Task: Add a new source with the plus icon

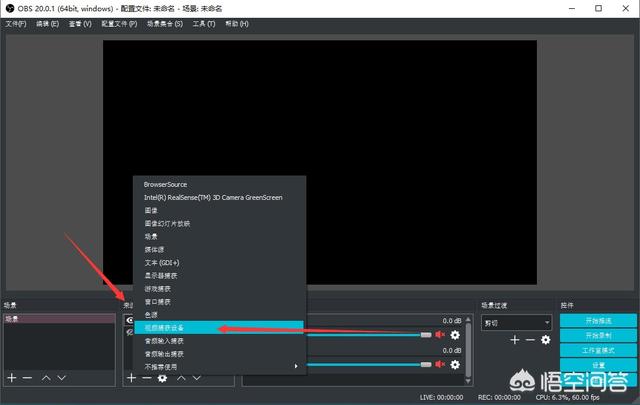Action: tap(131, 378)
